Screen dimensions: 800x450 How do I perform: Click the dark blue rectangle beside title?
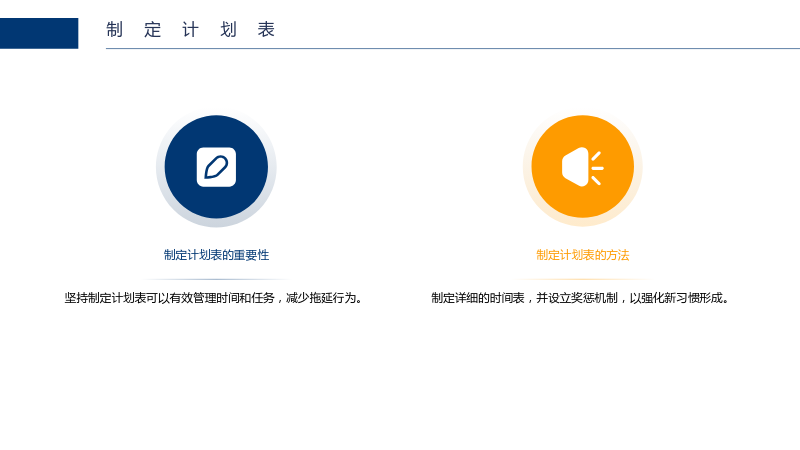39,33
